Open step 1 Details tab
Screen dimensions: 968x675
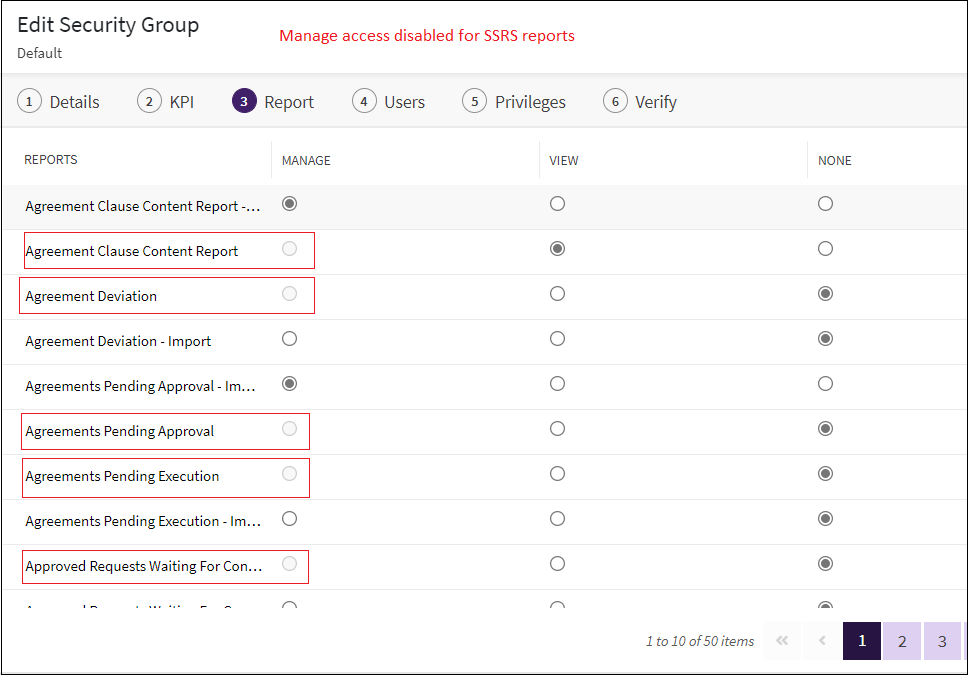tap(60, 102)
